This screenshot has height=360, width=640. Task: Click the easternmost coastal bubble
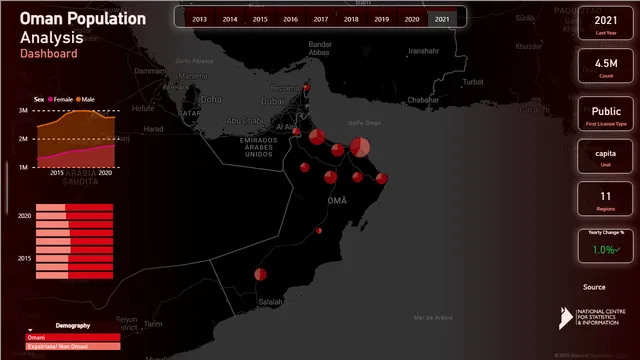point(382,178)
